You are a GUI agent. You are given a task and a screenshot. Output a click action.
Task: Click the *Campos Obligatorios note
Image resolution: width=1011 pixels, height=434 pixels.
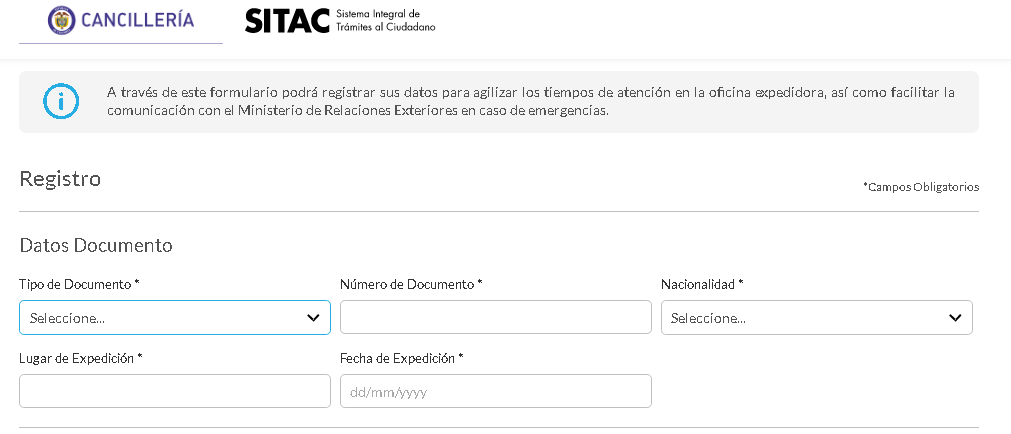(x=921, y=187)
